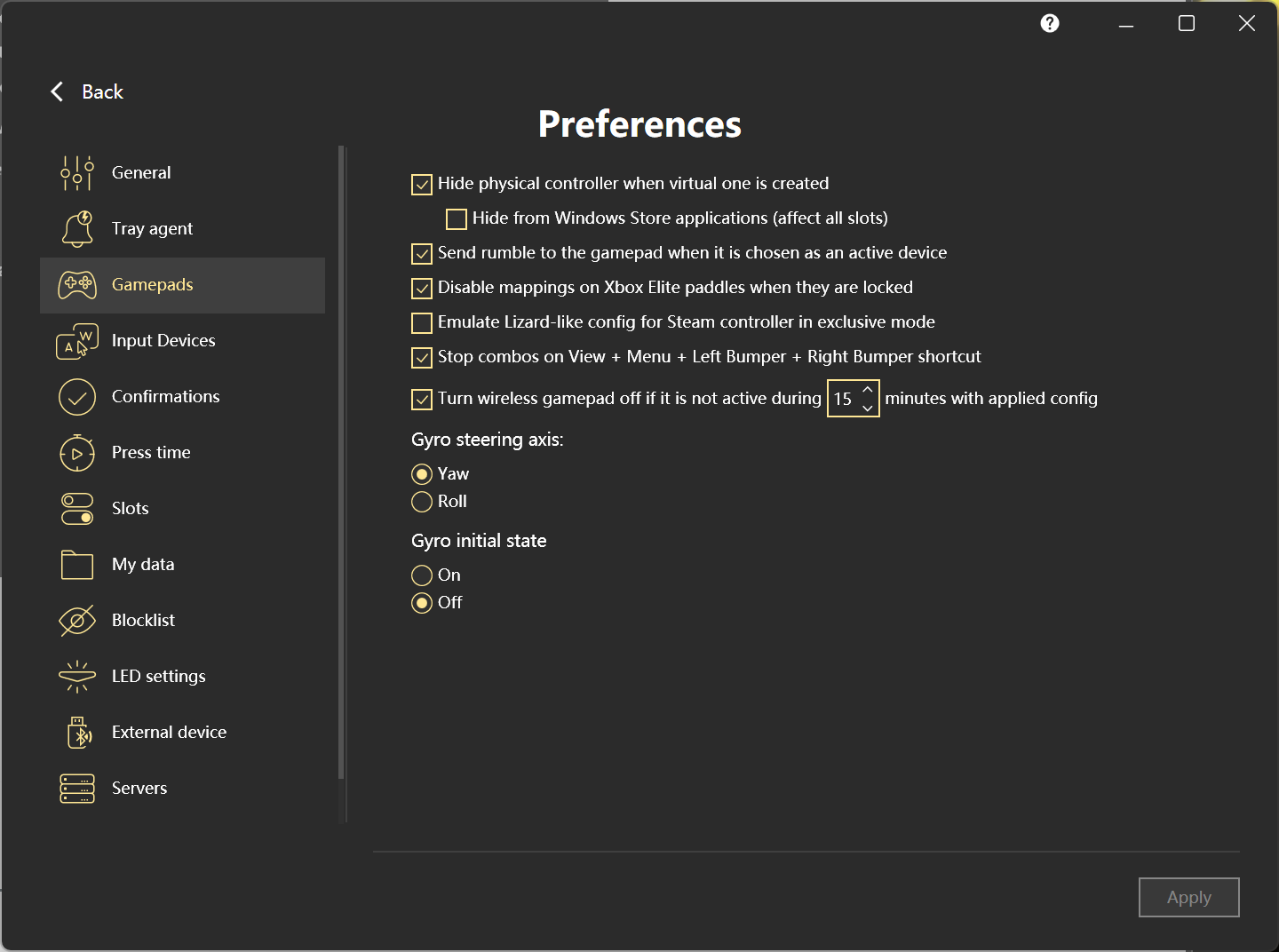Open Confirmations checkmark circle icon
1279x952 pixels.
pyautogui.click(x=77, y=397)
